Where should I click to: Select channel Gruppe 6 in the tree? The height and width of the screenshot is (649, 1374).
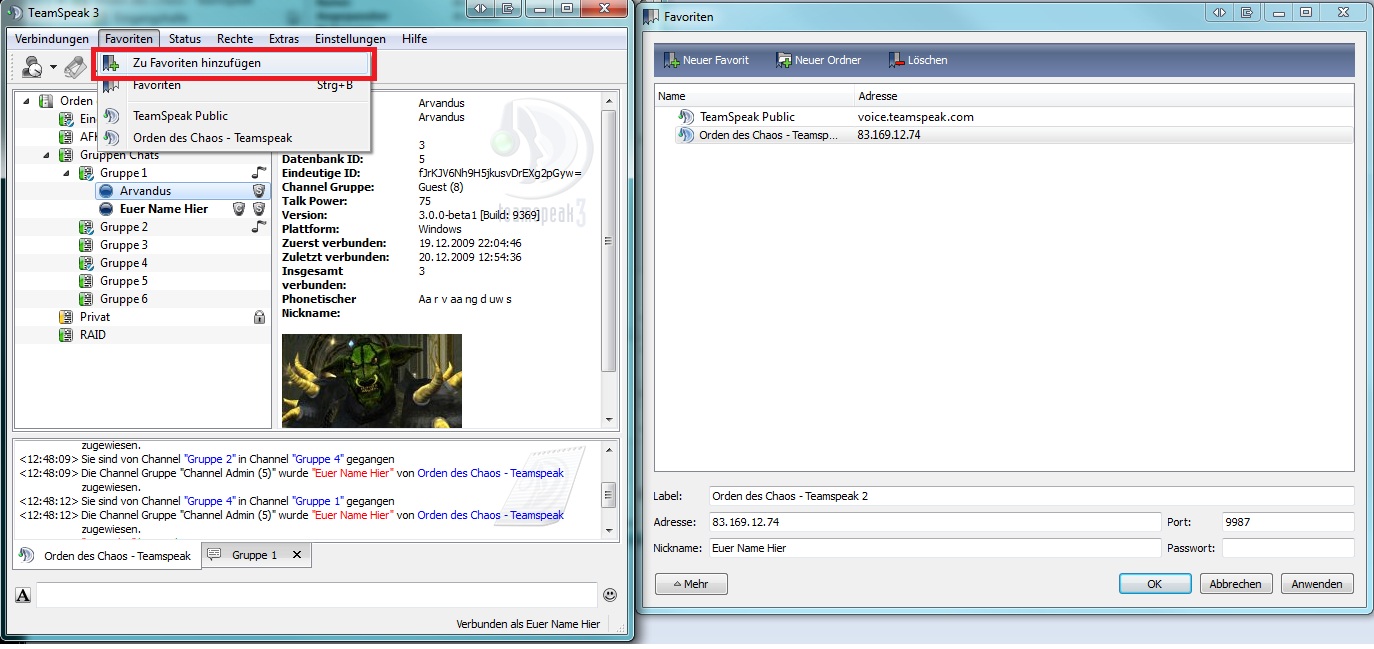124,299
